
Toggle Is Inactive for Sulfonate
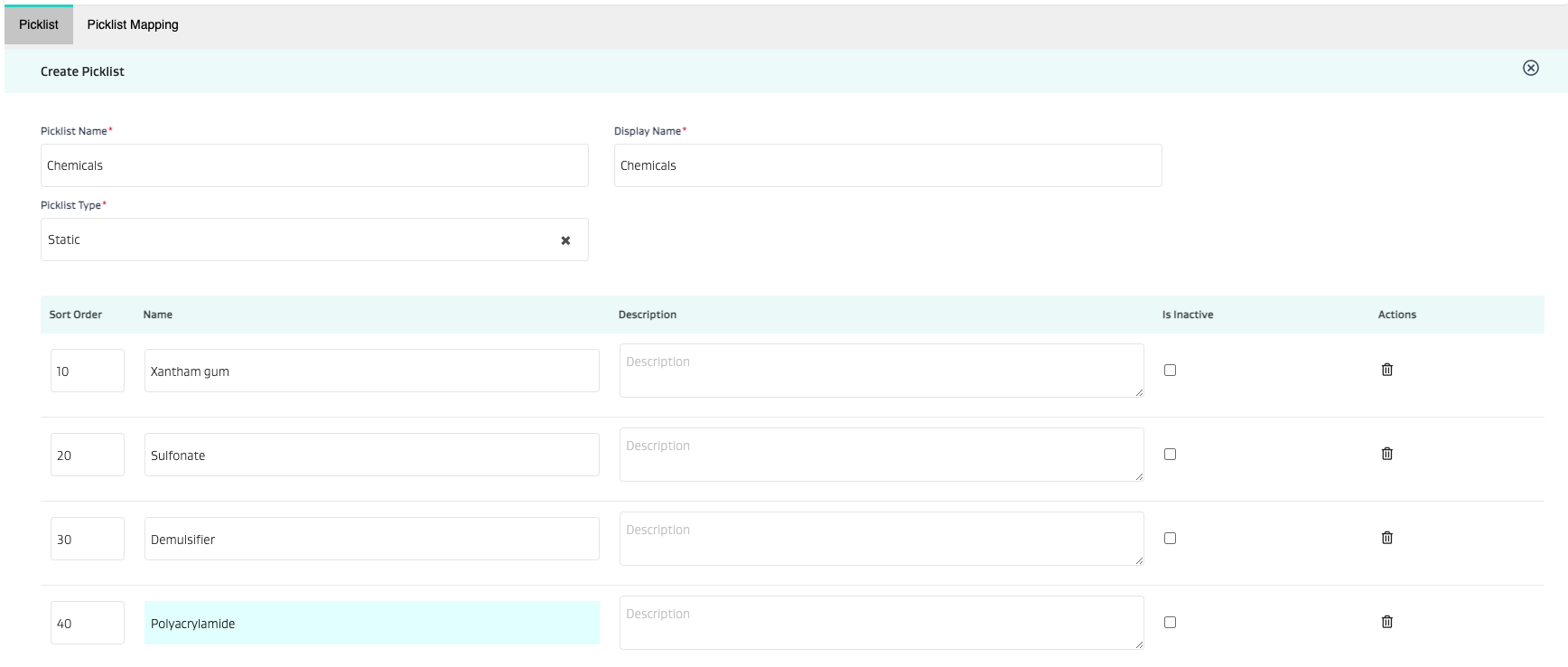[x=1170, y=454]
